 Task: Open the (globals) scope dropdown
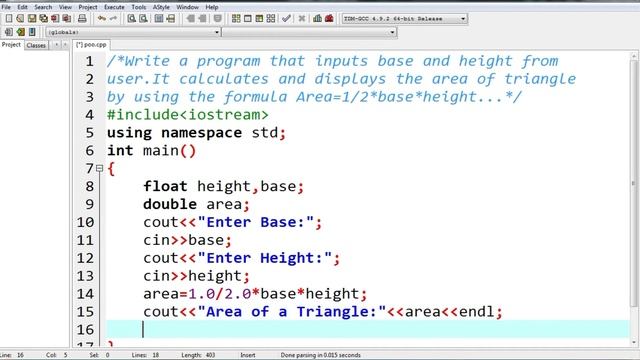[133, 32]
